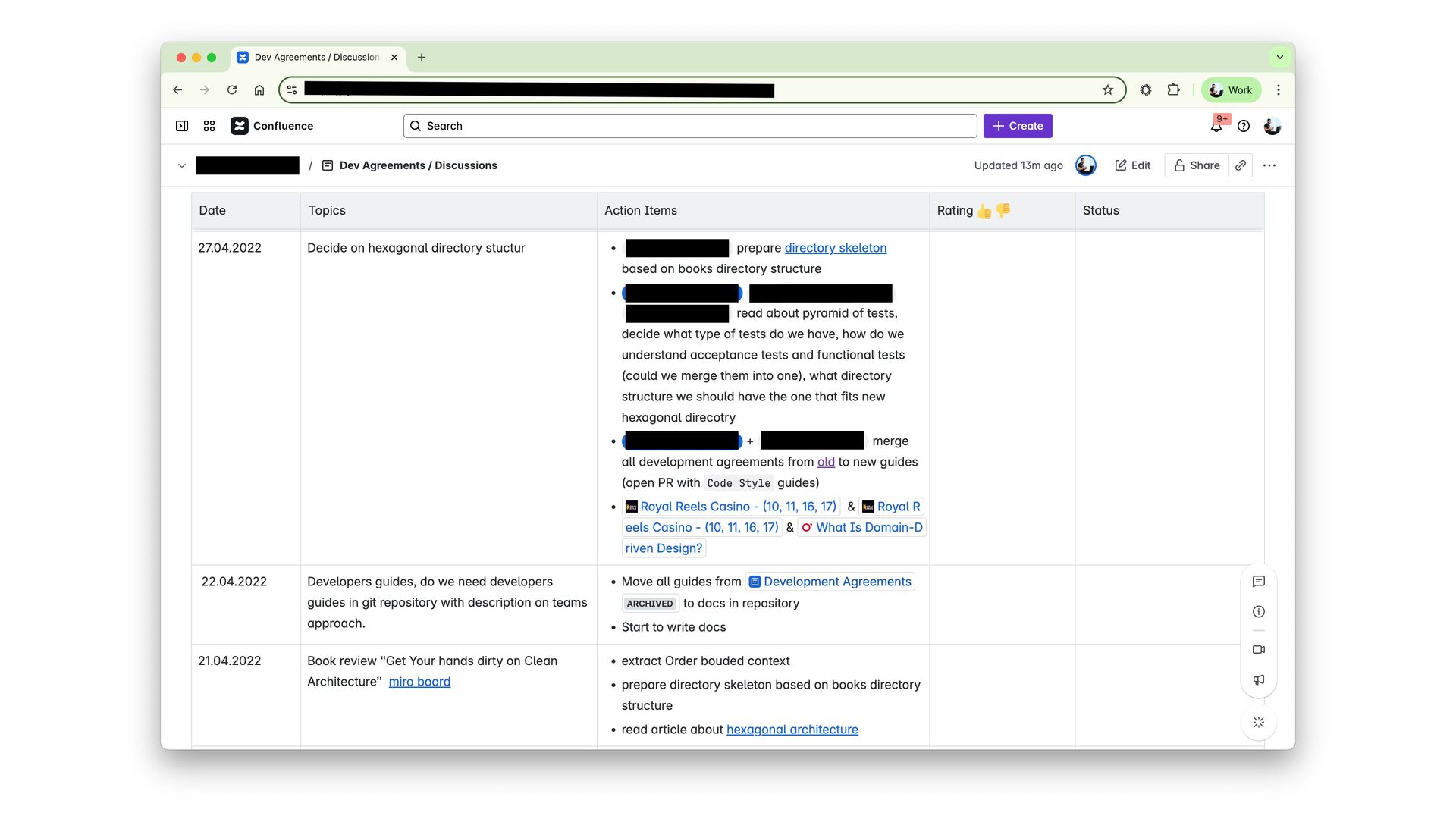Click the purple Create button
Screen dimensions: 1456x819
[x=1018, y=126]
